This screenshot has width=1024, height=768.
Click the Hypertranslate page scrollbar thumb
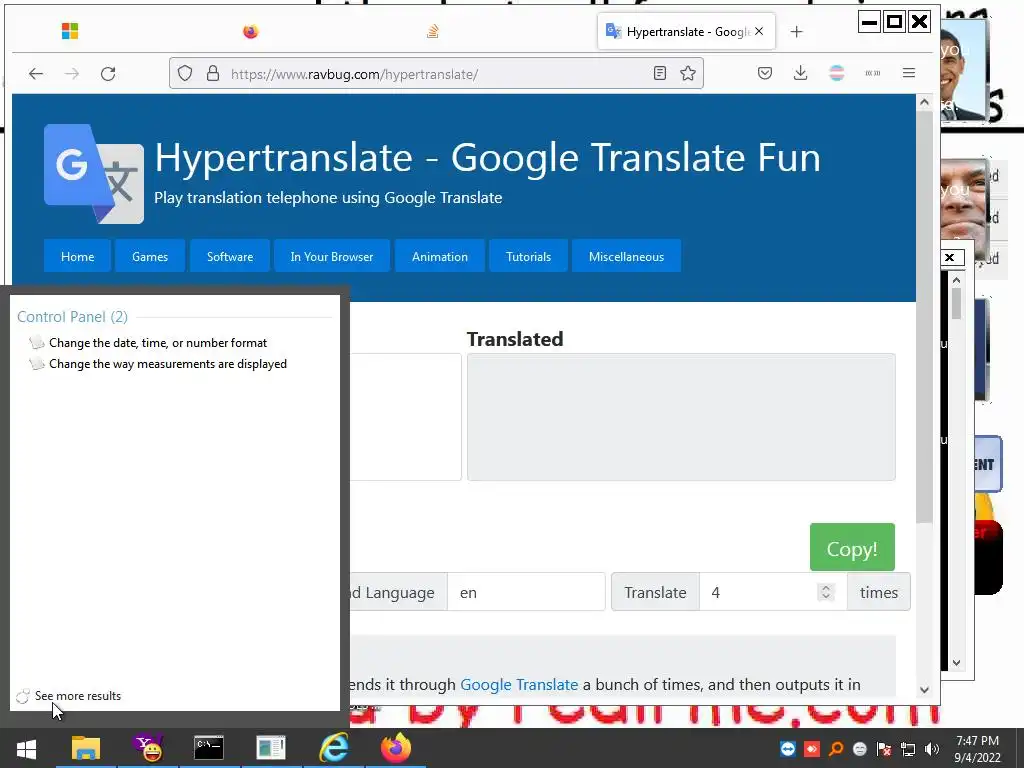tap(923, 317)
